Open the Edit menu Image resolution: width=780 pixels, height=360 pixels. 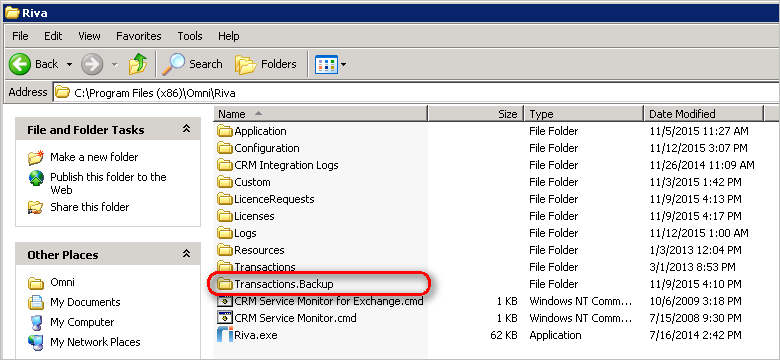pos(53,36)
